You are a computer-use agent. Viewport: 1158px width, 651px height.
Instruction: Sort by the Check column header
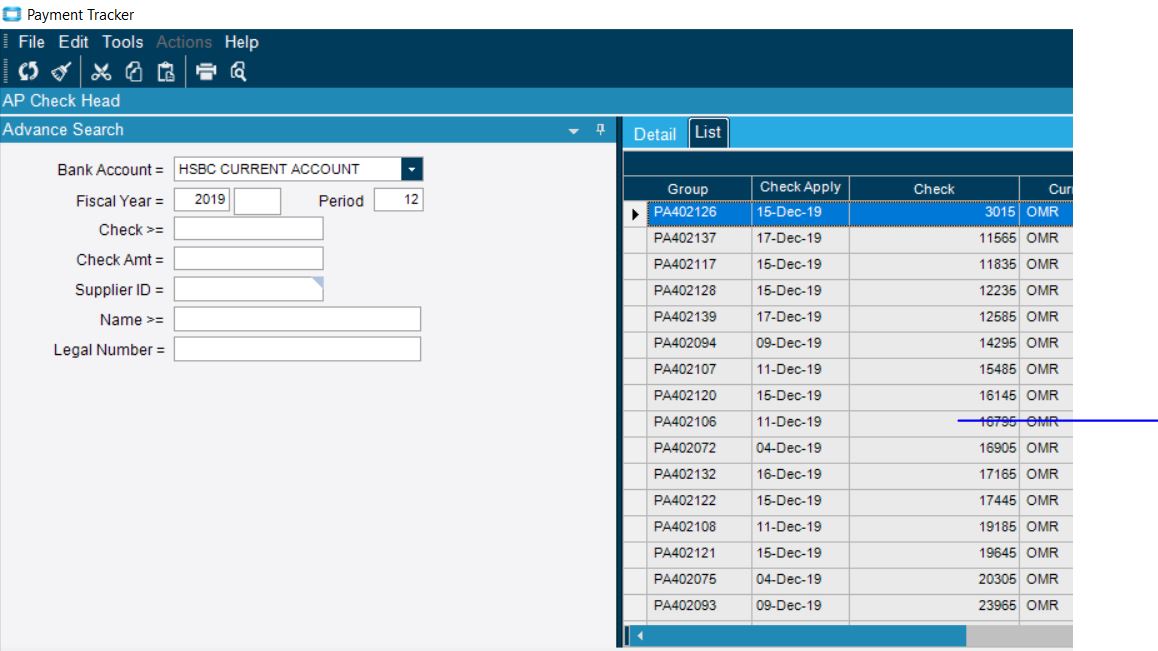934,188
